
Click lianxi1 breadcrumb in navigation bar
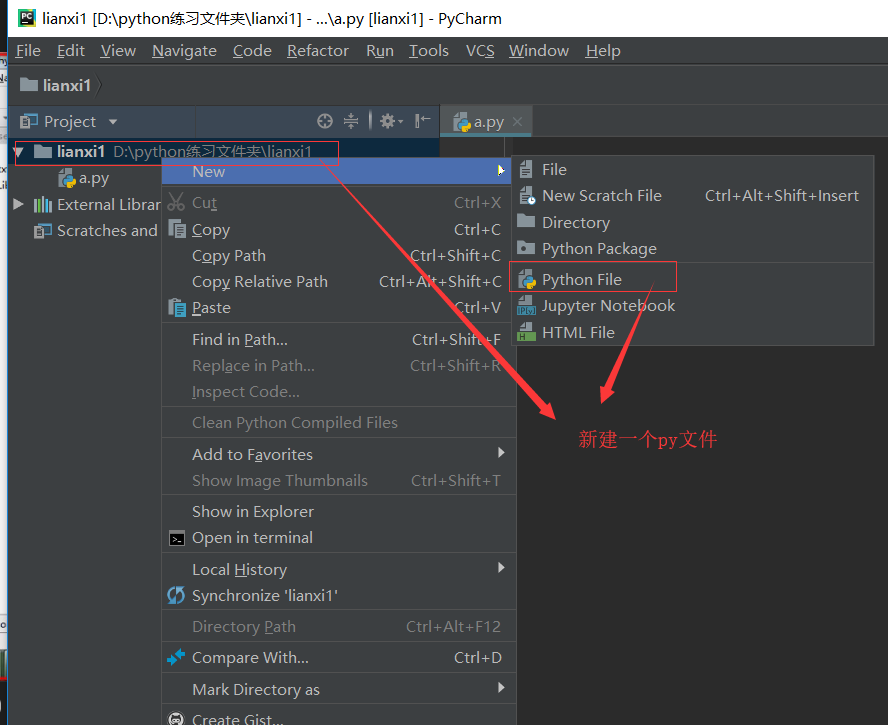tap(66, 85)
